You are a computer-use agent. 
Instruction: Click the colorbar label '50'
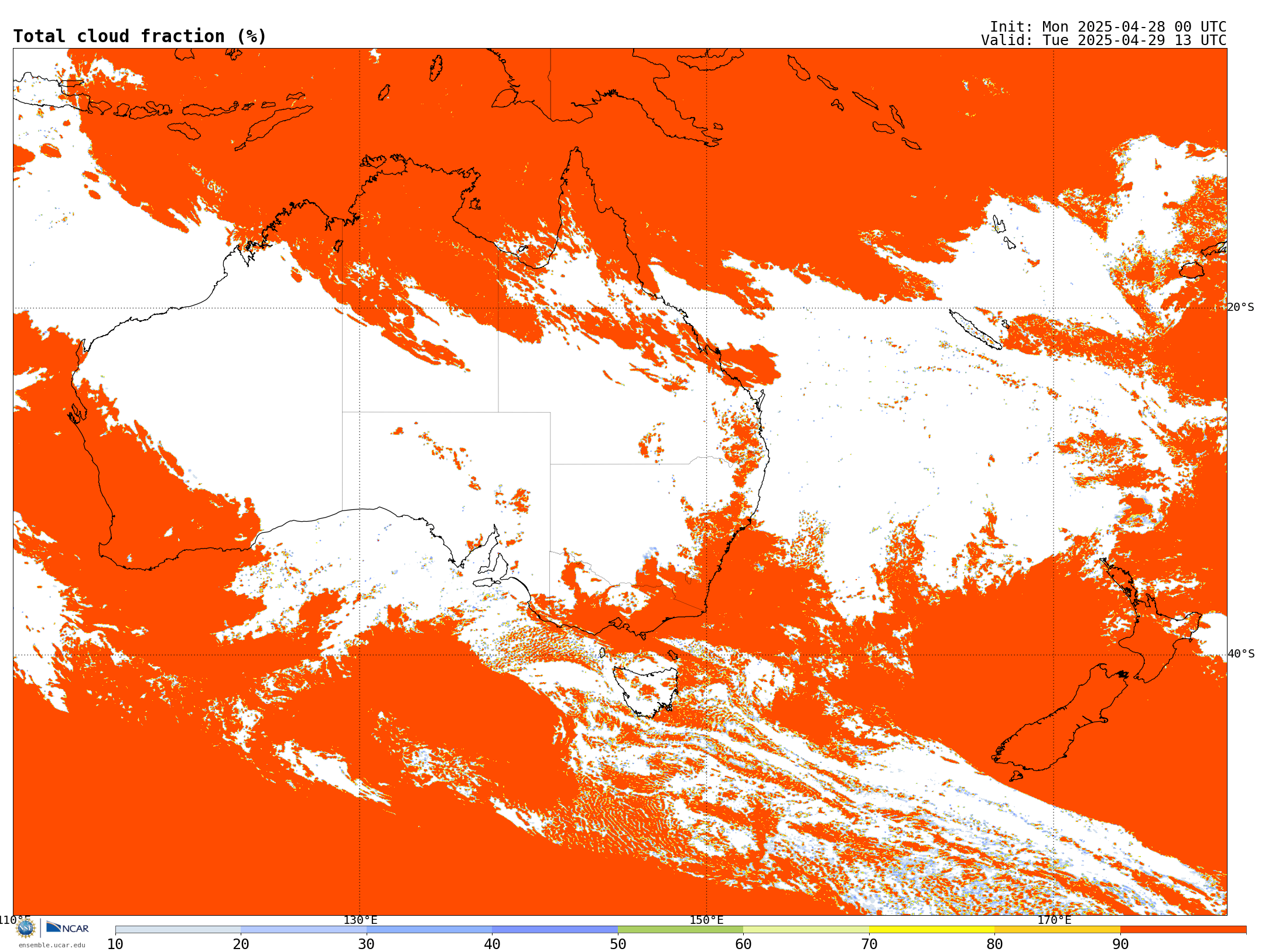tap(618, 944)
